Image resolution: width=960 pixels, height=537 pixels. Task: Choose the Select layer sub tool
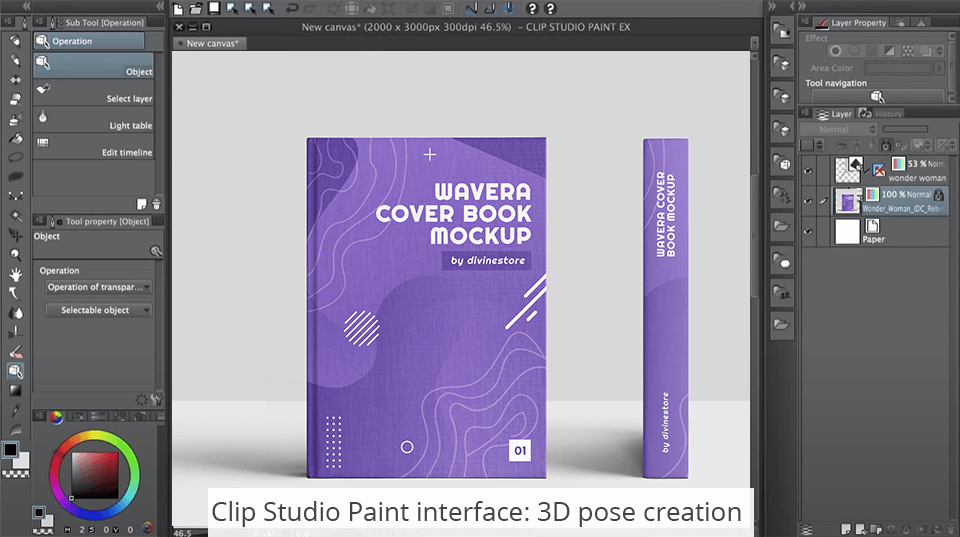tap(93, 92)
